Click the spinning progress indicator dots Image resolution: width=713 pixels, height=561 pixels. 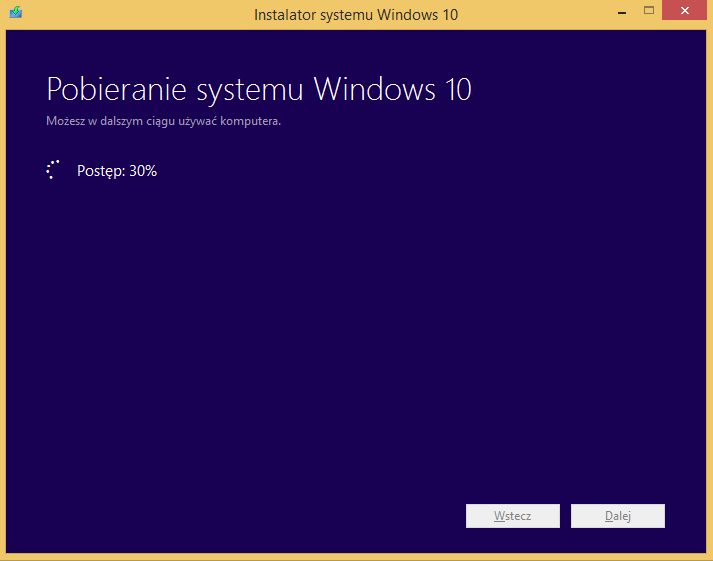pos(54,170)
